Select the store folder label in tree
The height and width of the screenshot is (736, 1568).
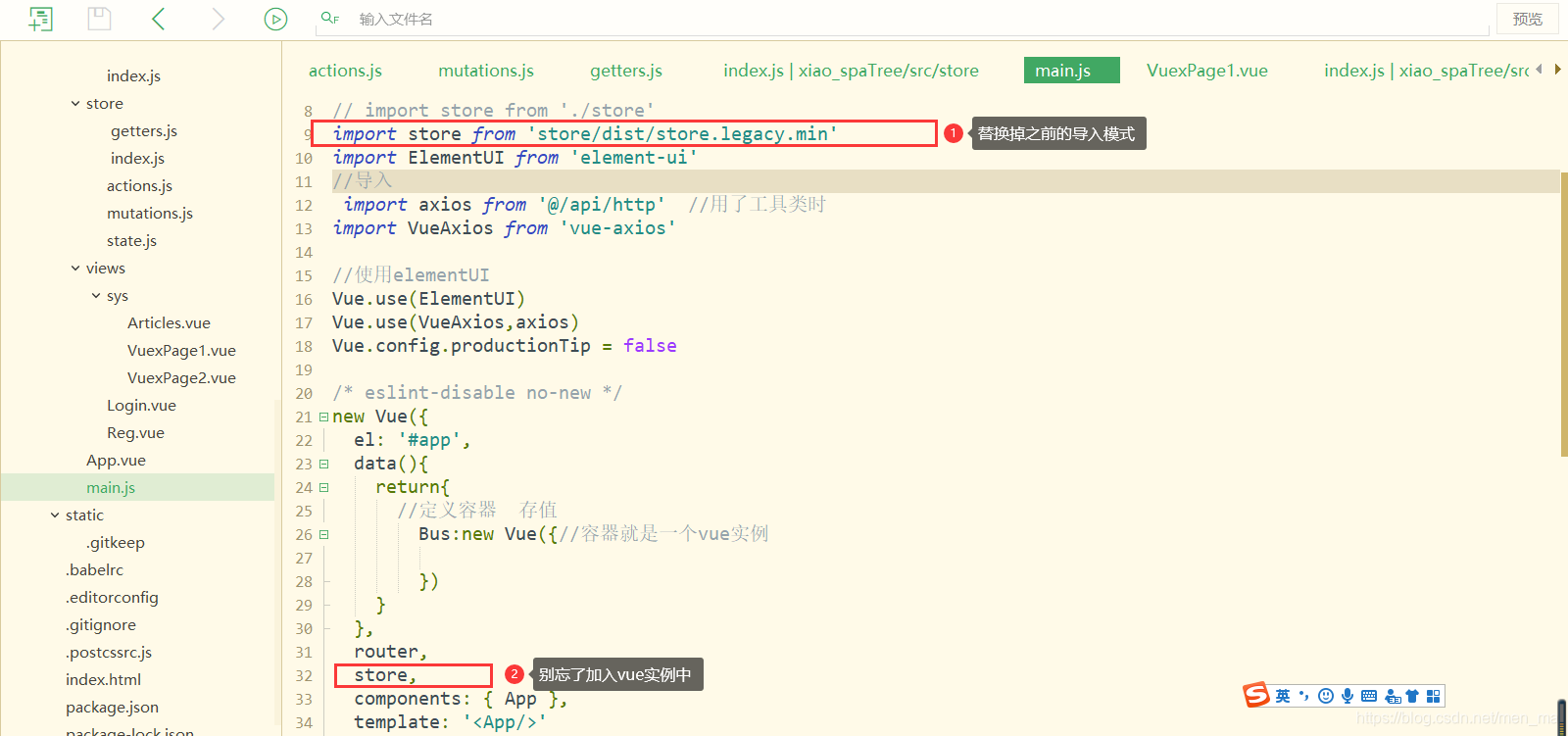[105, 103]
